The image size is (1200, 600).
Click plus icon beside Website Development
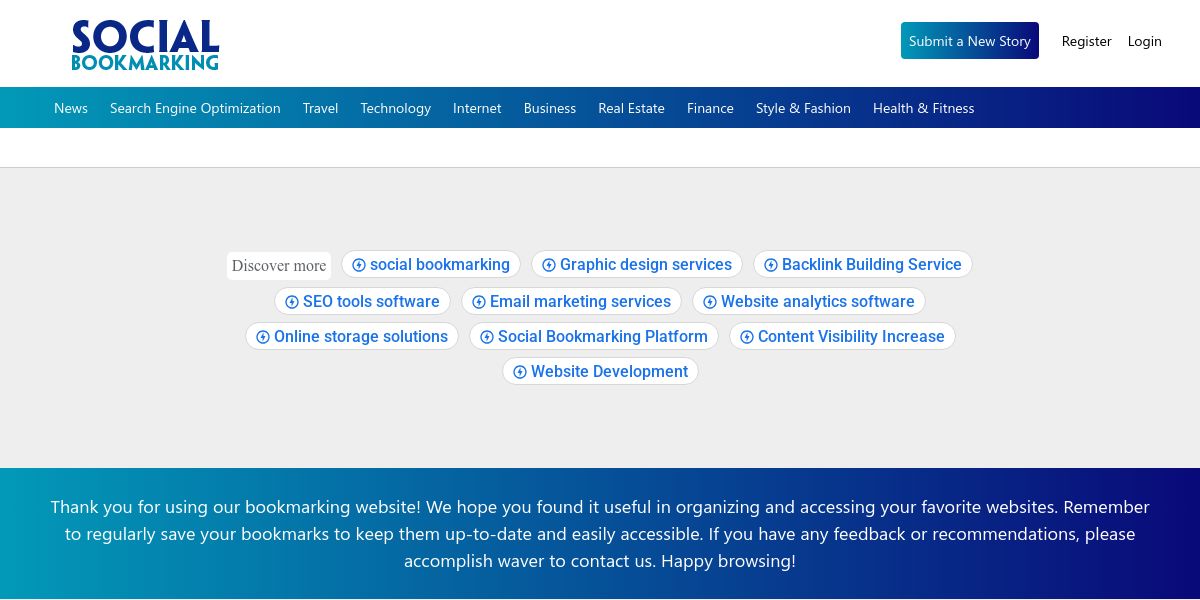[520, 372]
